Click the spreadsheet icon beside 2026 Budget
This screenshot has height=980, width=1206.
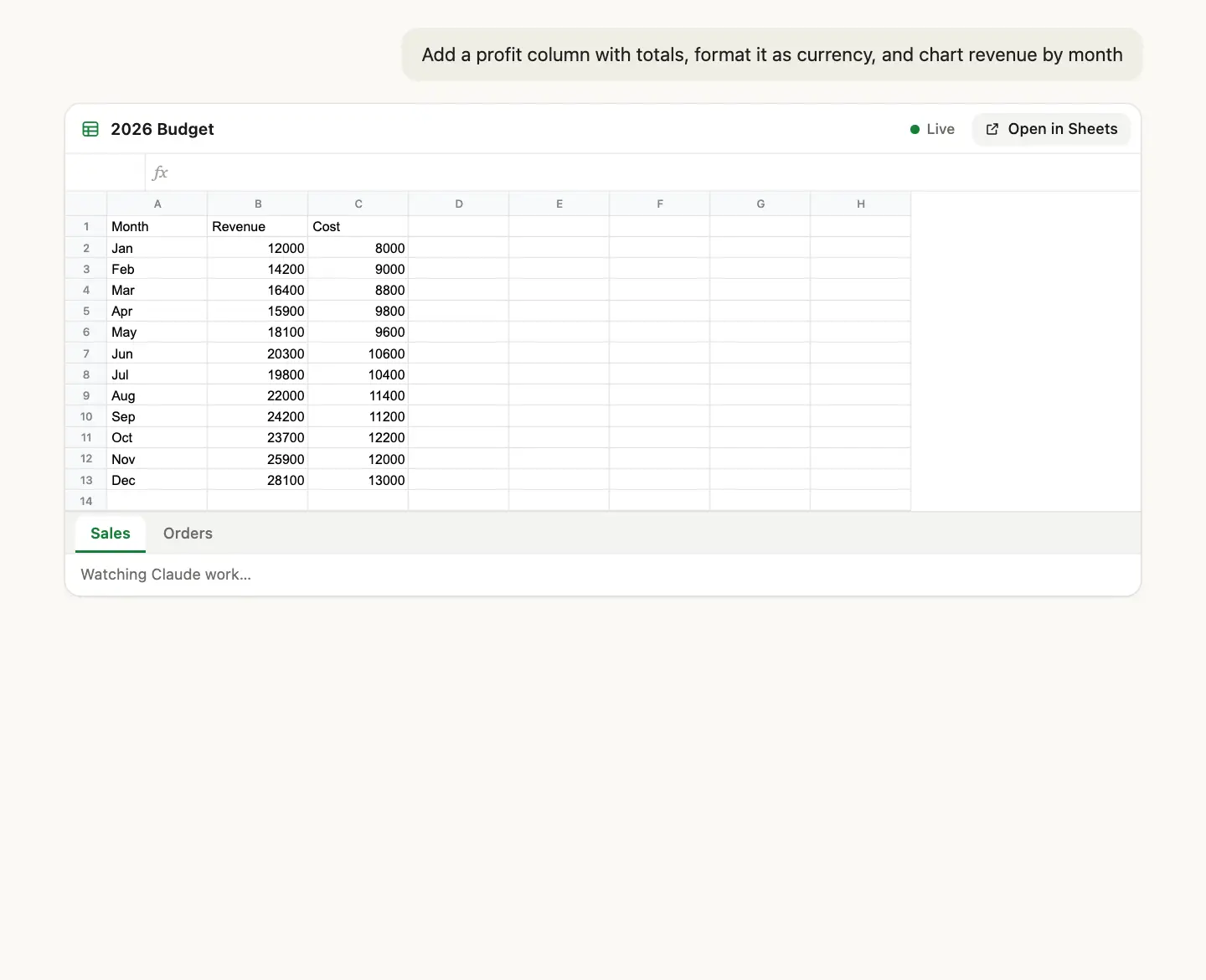90,129
